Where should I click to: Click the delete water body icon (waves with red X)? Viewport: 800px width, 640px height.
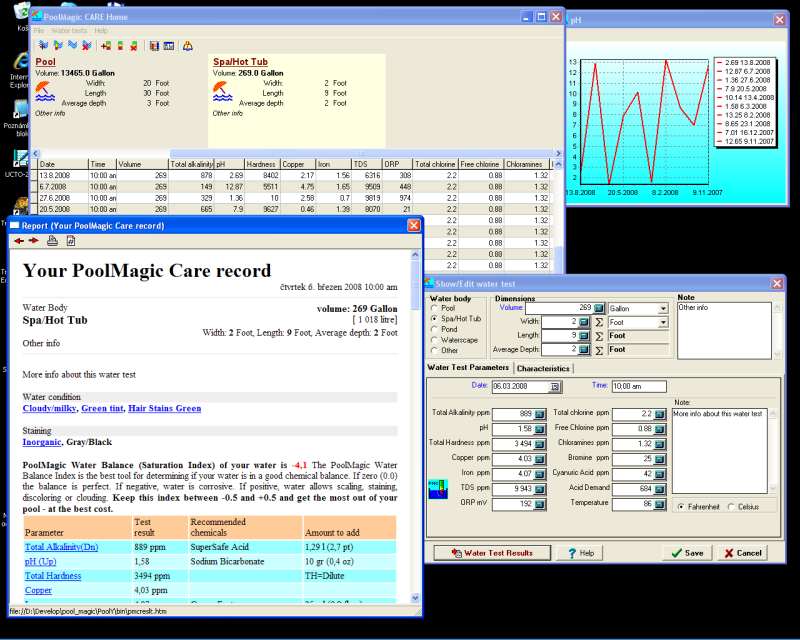click(x=87, y=46)
